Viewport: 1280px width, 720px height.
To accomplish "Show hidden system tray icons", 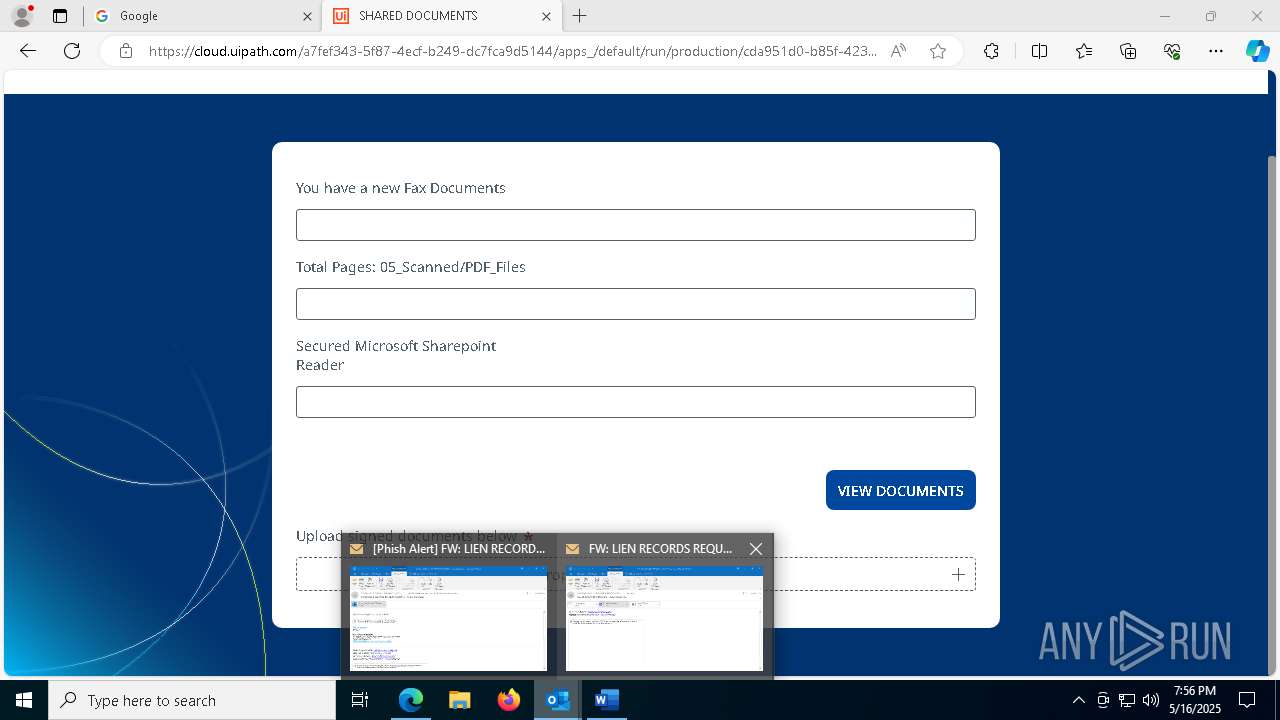I will (x=1078, y=700).
